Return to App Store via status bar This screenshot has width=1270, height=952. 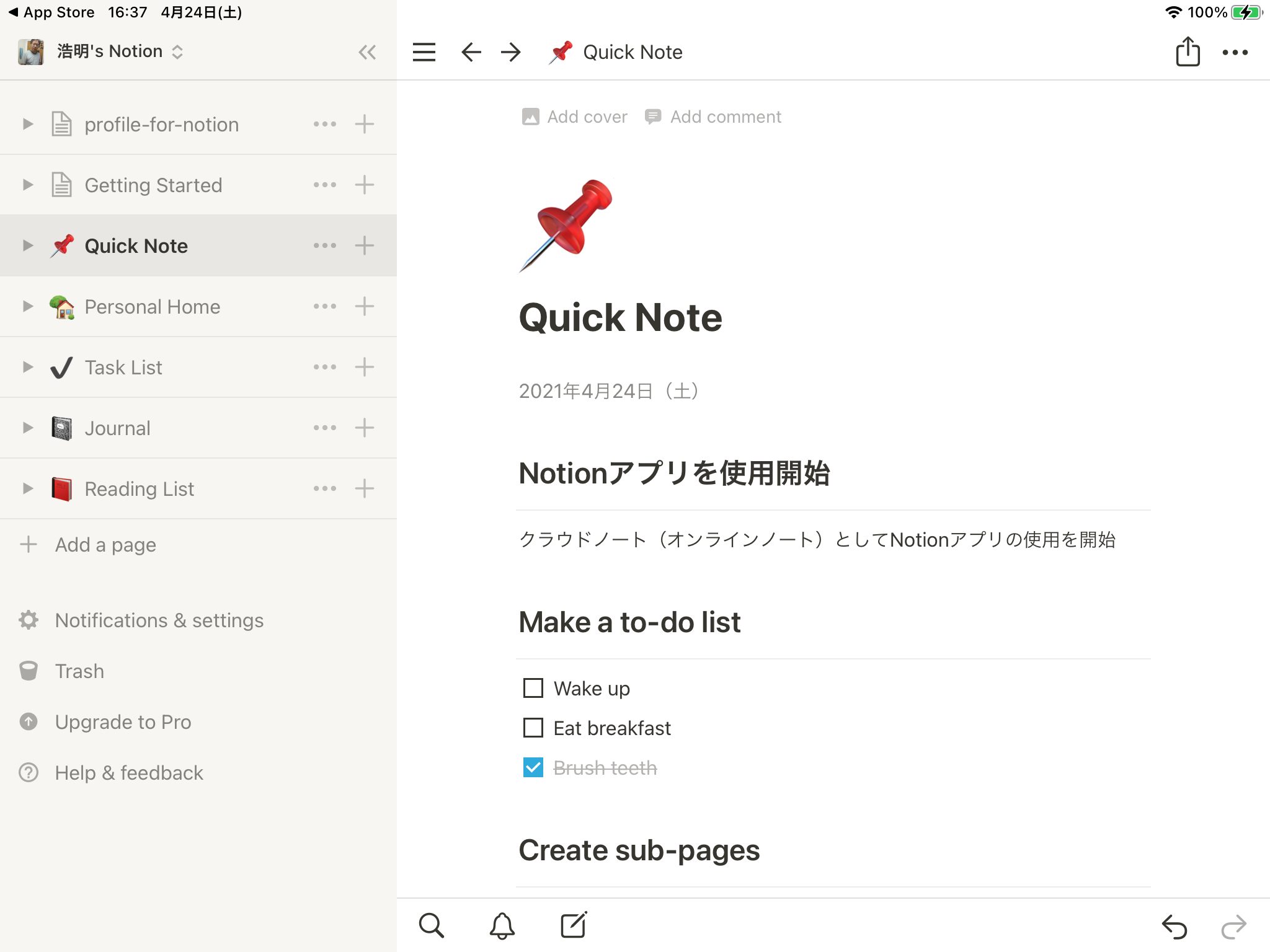click(x=51, y=12)
